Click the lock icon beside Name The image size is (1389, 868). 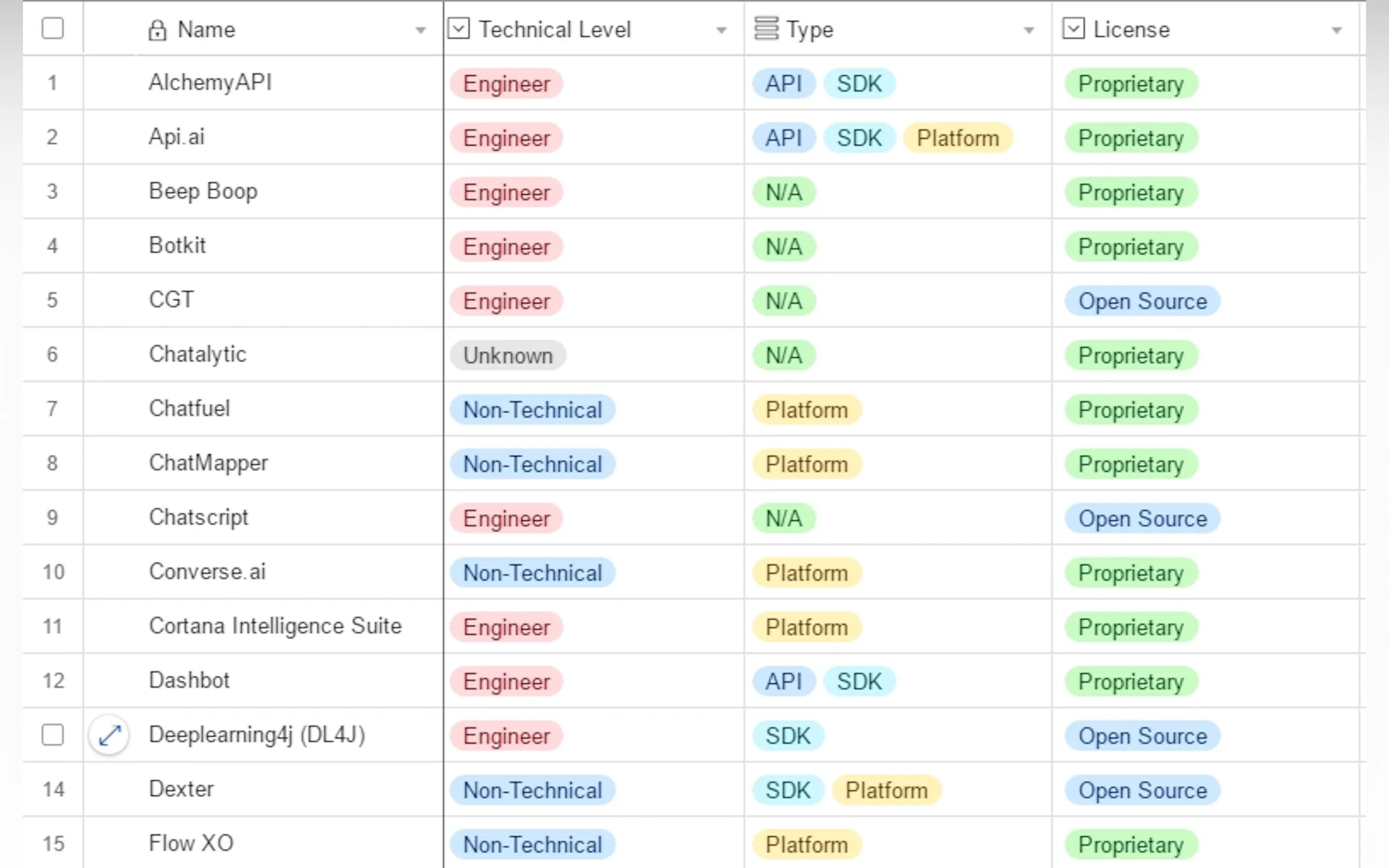coord(157,30)
